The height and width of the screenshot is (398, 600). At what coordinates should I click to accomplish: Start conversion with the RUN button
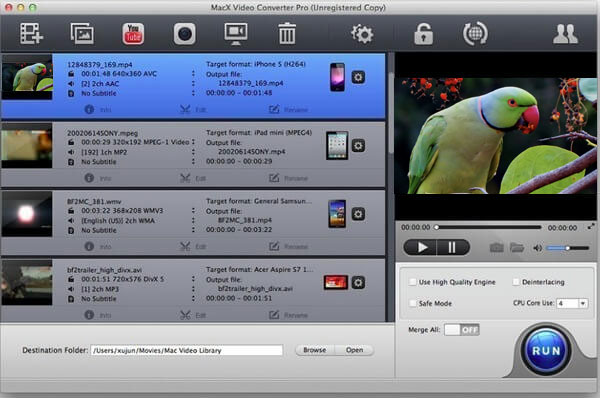546,351
